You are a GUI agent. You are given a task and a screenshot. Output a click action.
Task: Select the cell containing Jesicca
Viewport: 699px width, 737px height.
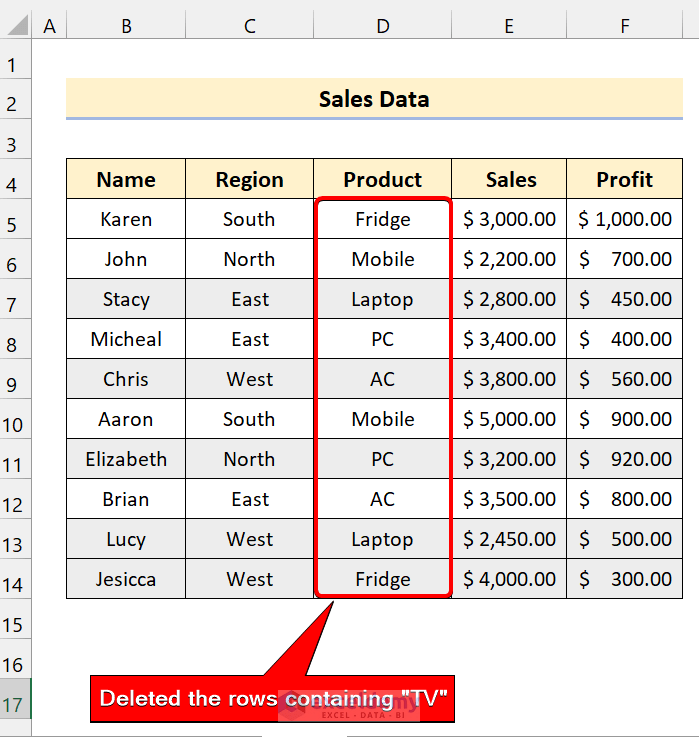click(x=126, y=578)
